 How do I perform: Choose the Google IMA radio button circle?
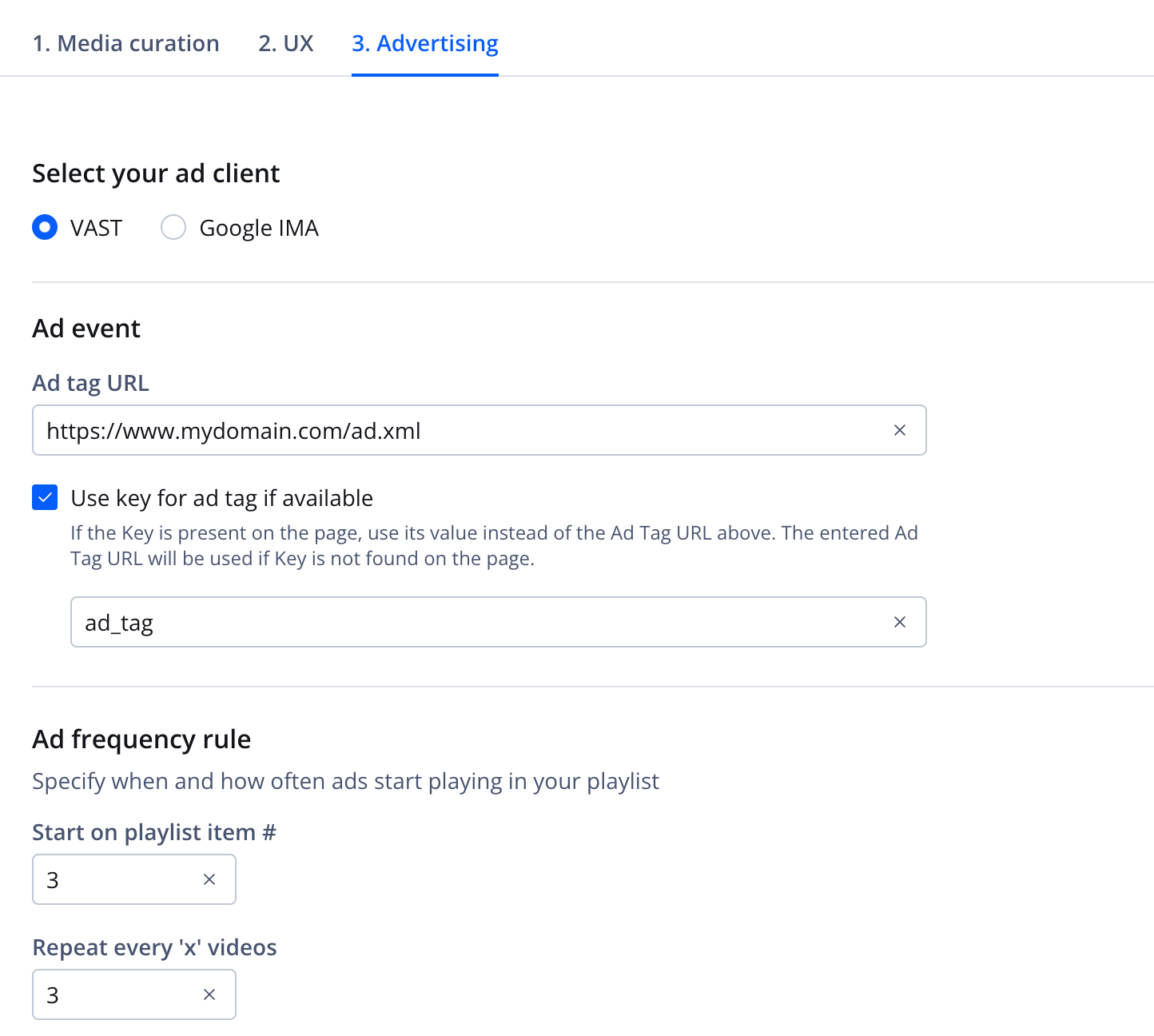[173, 228]
